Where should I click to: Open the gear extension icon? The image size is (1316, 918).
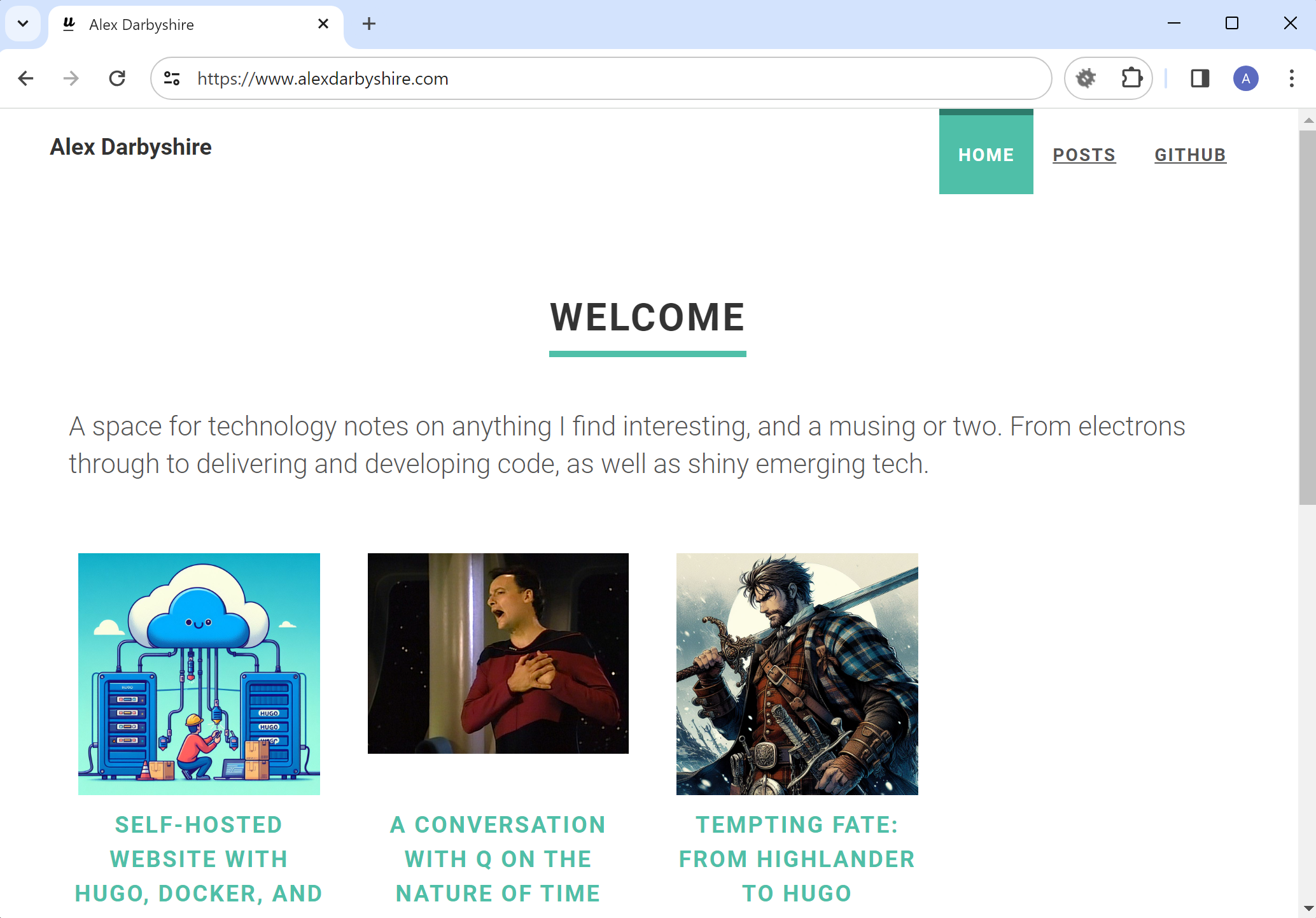(1086, 78)
